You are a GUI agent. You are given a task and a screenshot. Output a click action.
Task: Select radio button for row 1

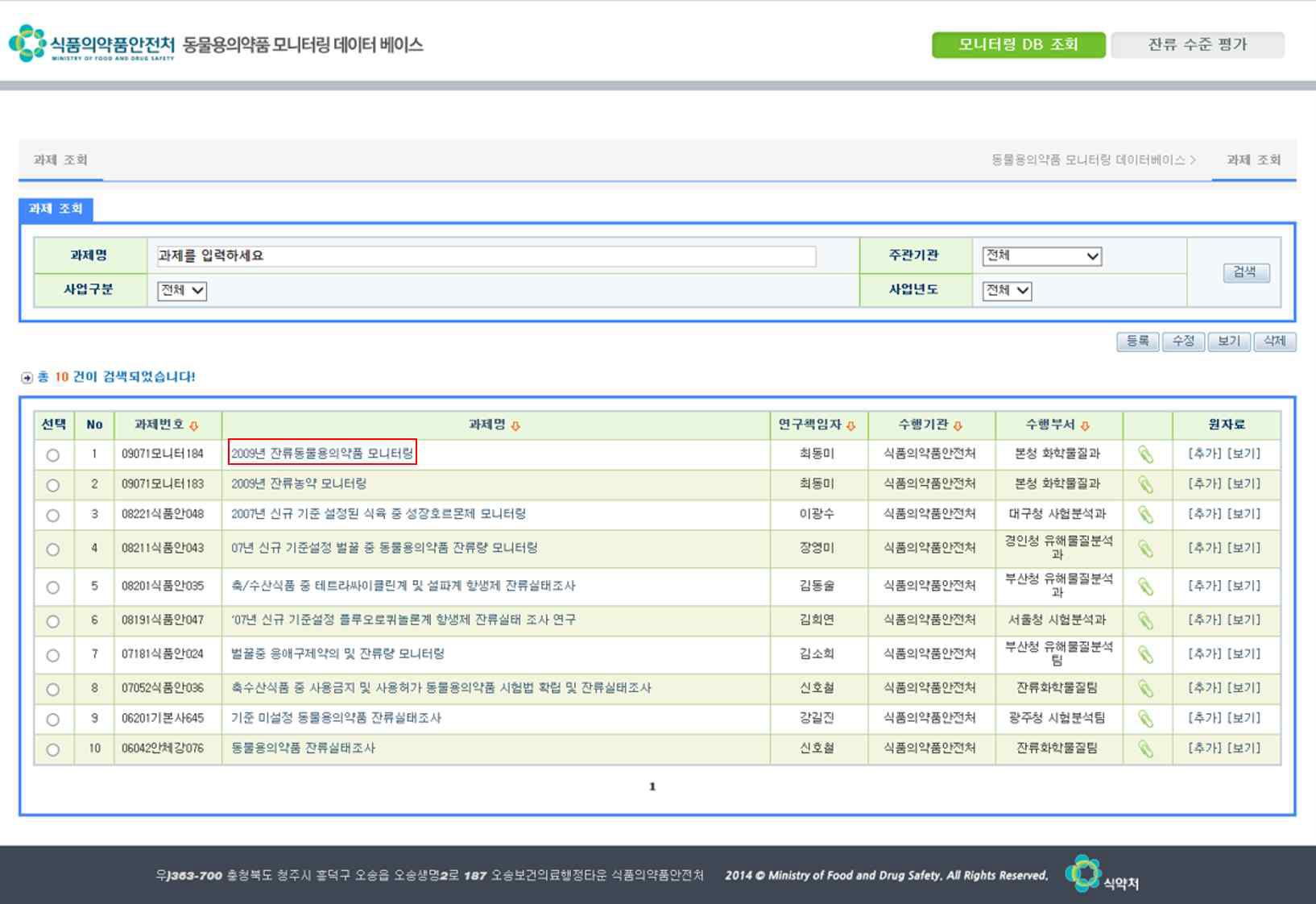click(53, 455)
